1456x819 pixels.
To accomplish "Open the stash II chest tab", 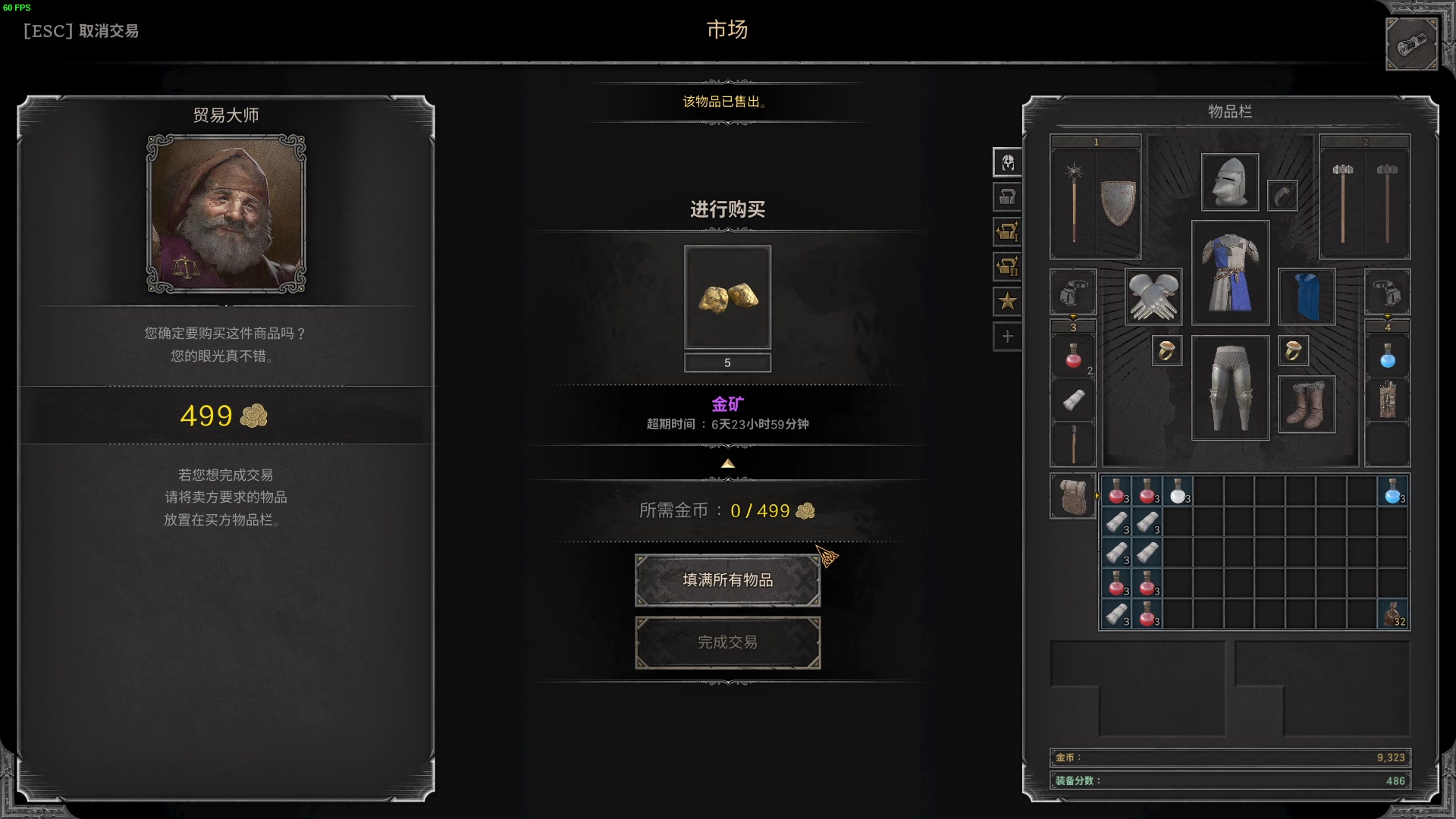I will tap(1007, 267).
